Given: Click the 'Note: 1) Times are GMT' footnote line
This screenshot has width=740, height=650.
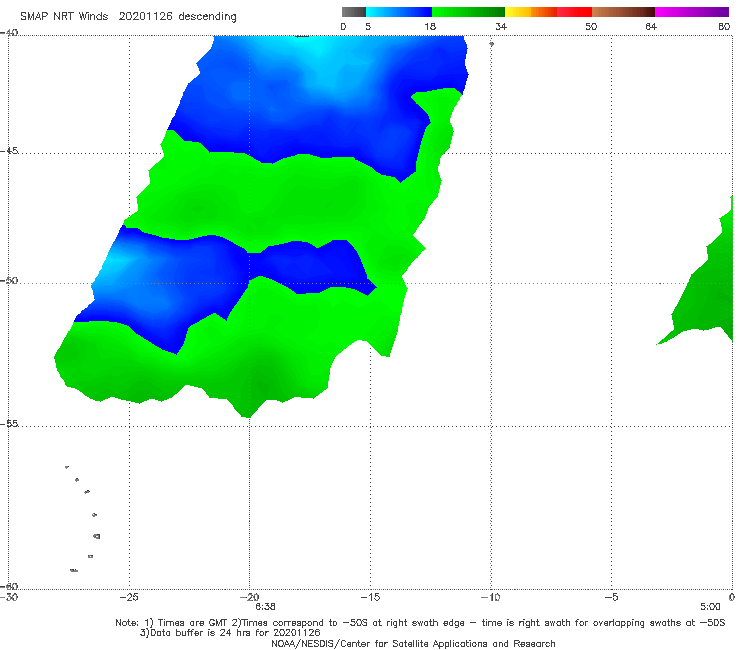Looking at the screenshot, I should tap(420, 623).
